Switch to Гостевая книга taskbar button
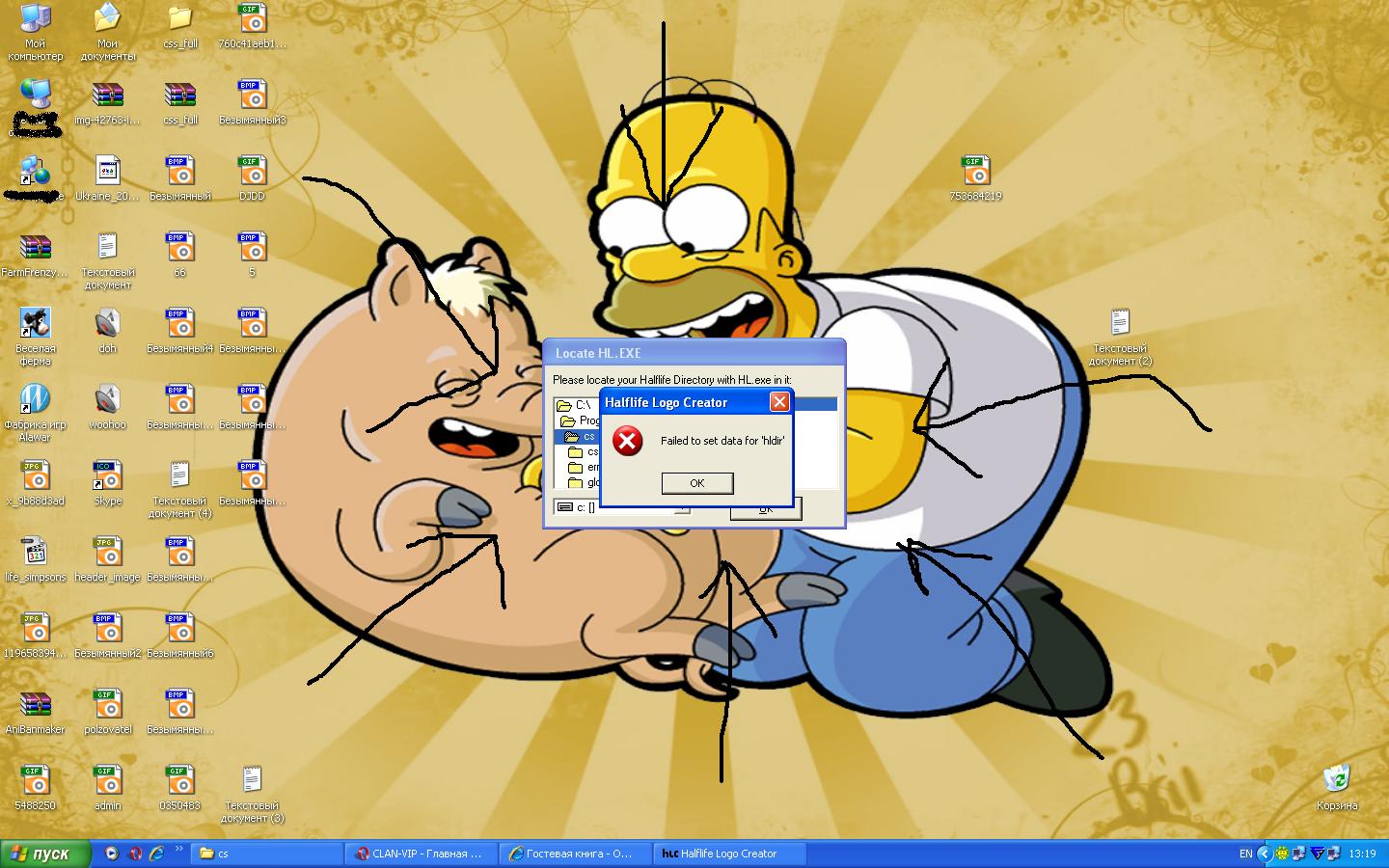 coord(576,854)
